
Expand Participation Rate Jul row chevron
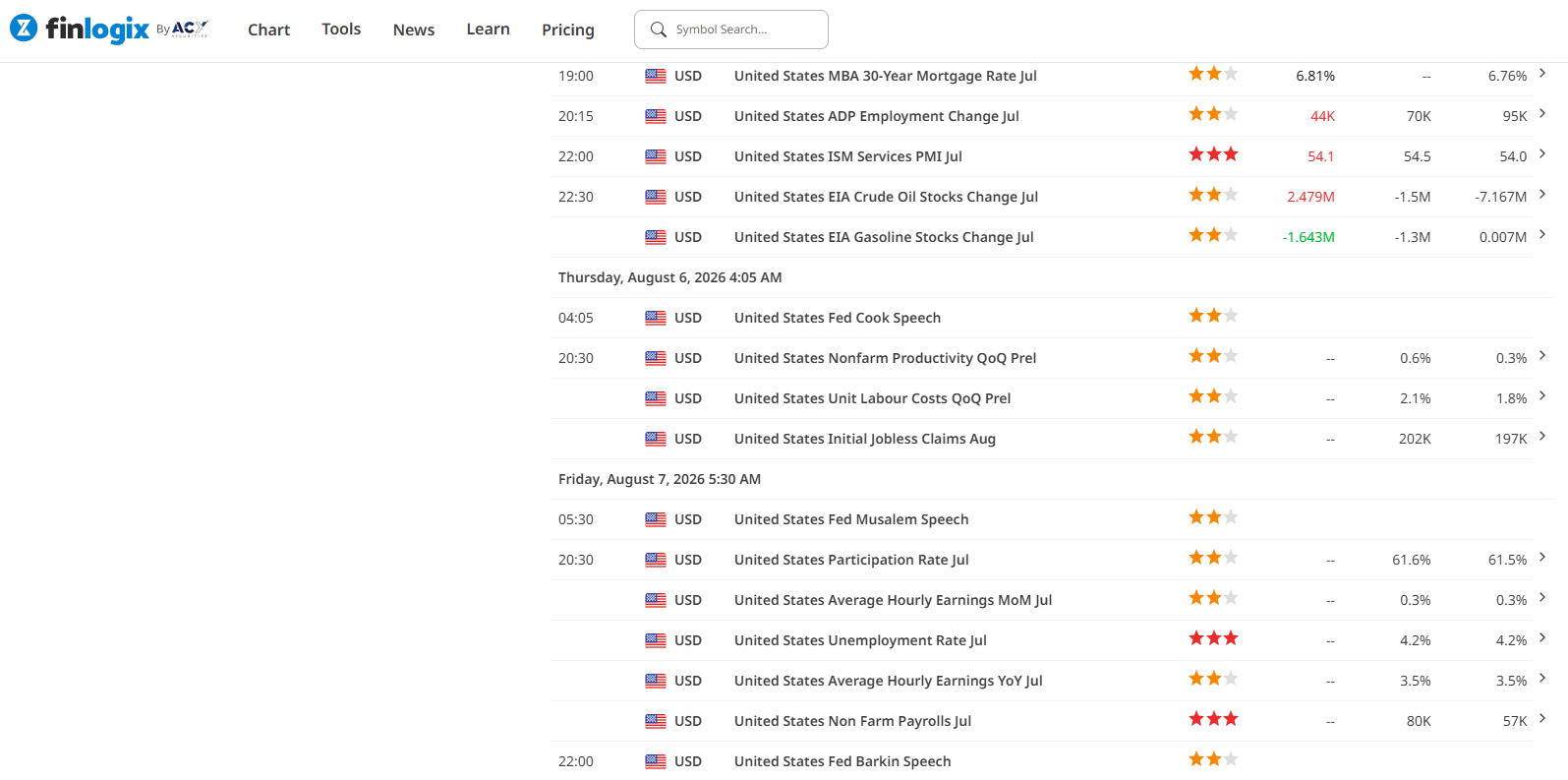pyautogui.click(x=1542, y=557)
